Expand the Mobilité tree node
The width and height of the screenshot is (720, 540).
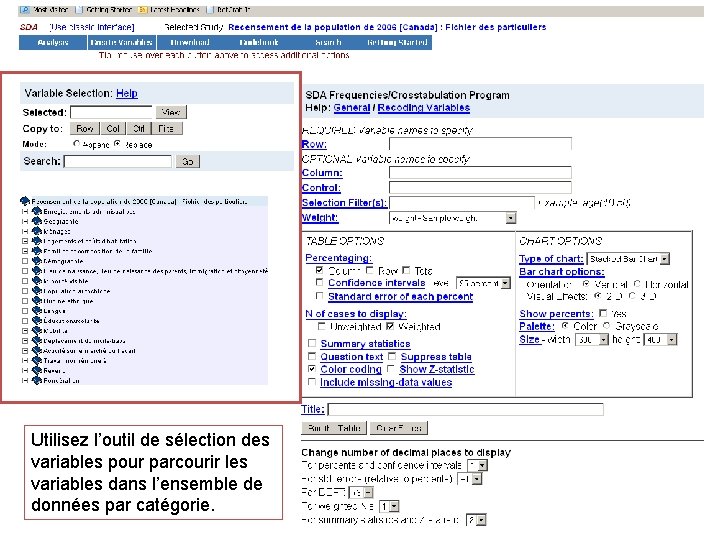(x=25, y=331)
